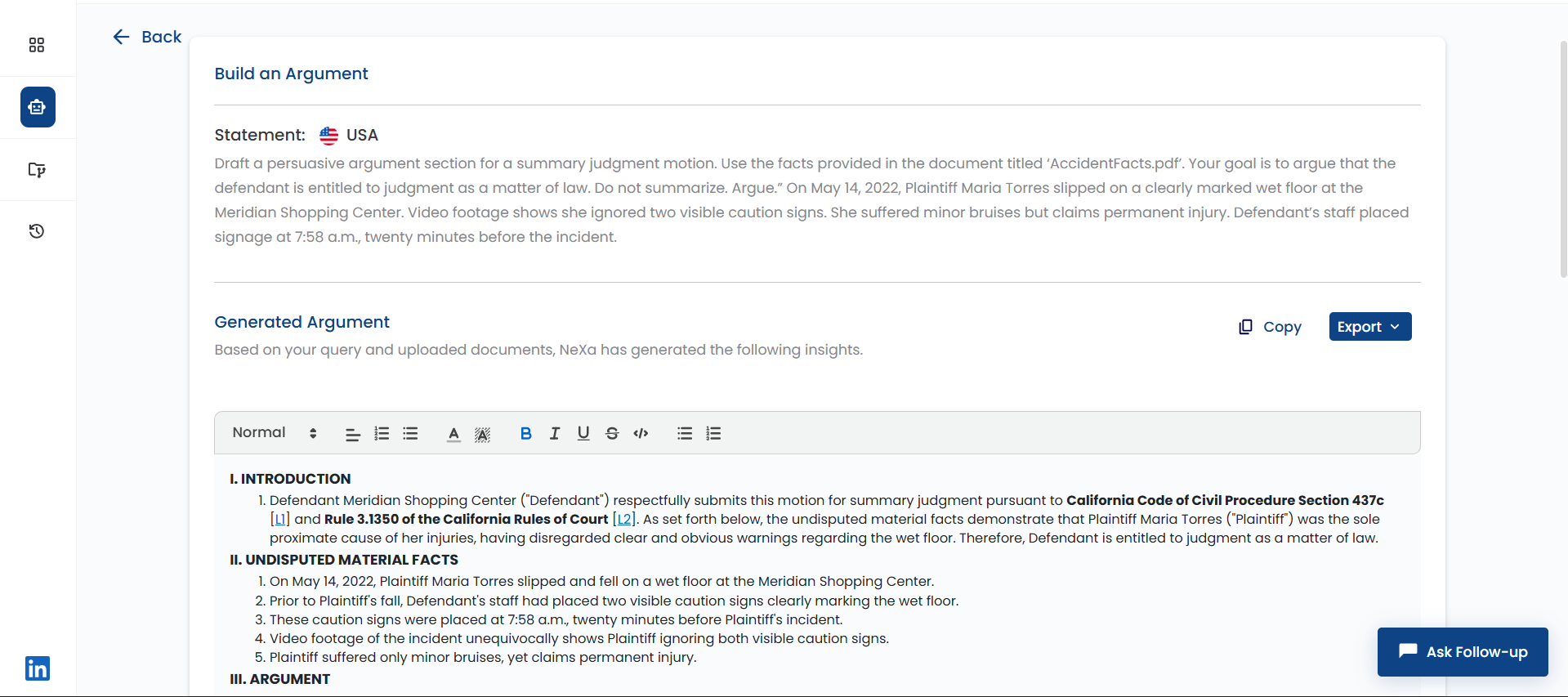The width and height of the screenshot is (1568, 697).
Task: Place cursor in 'Video footage of the incident' line
Action: 579,638
